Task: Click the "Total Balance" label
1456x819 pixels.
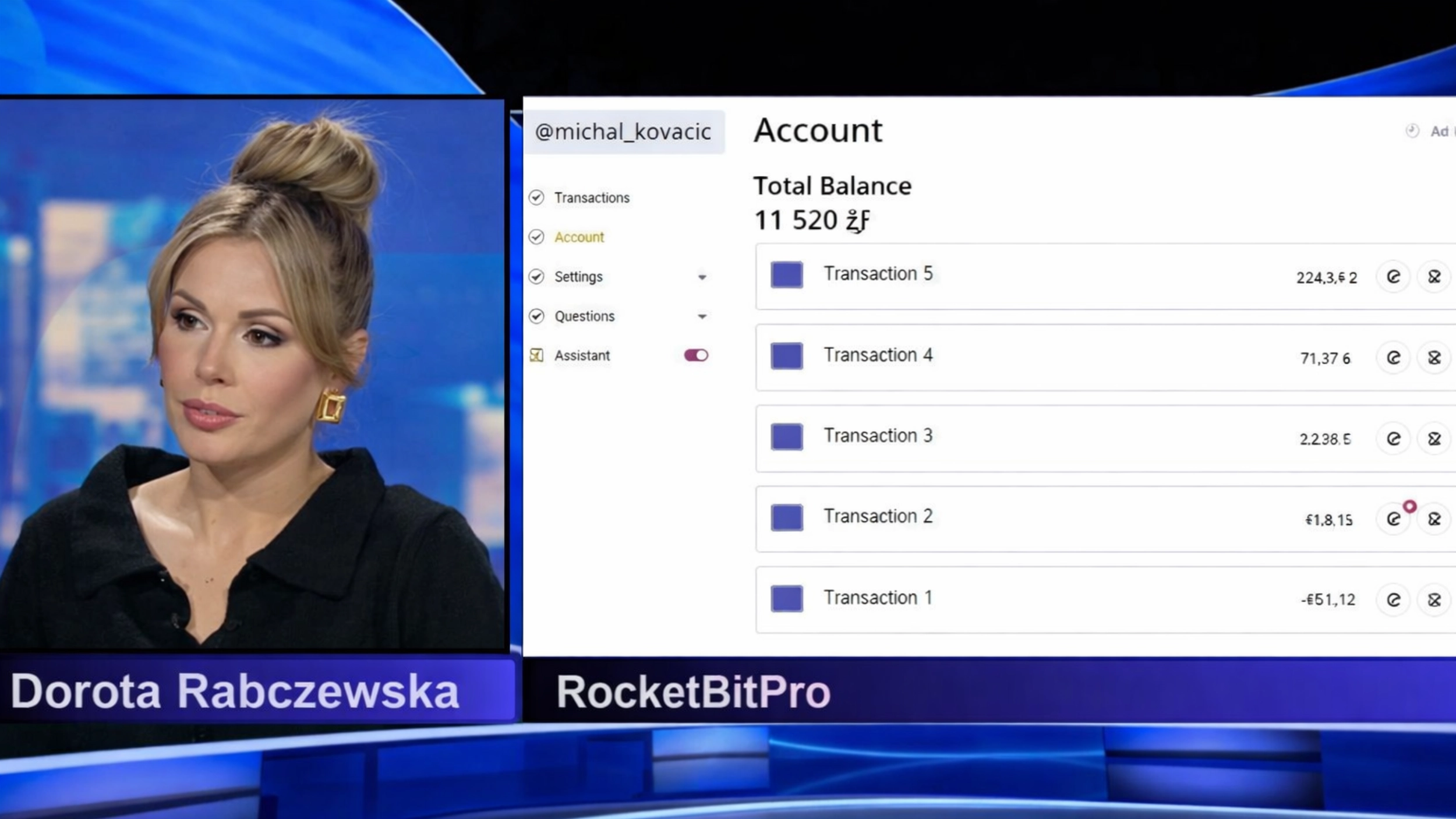Action: pos(833,186)
